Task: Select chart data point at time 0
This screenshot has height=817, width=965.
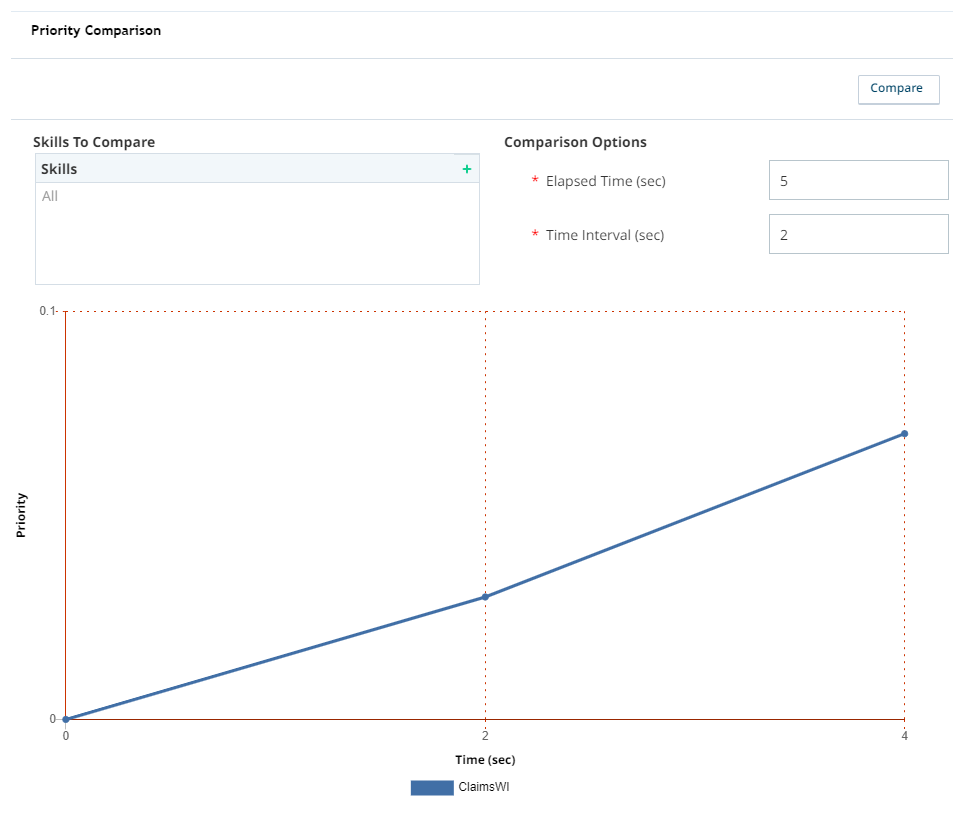Action: tap(66, 719)
